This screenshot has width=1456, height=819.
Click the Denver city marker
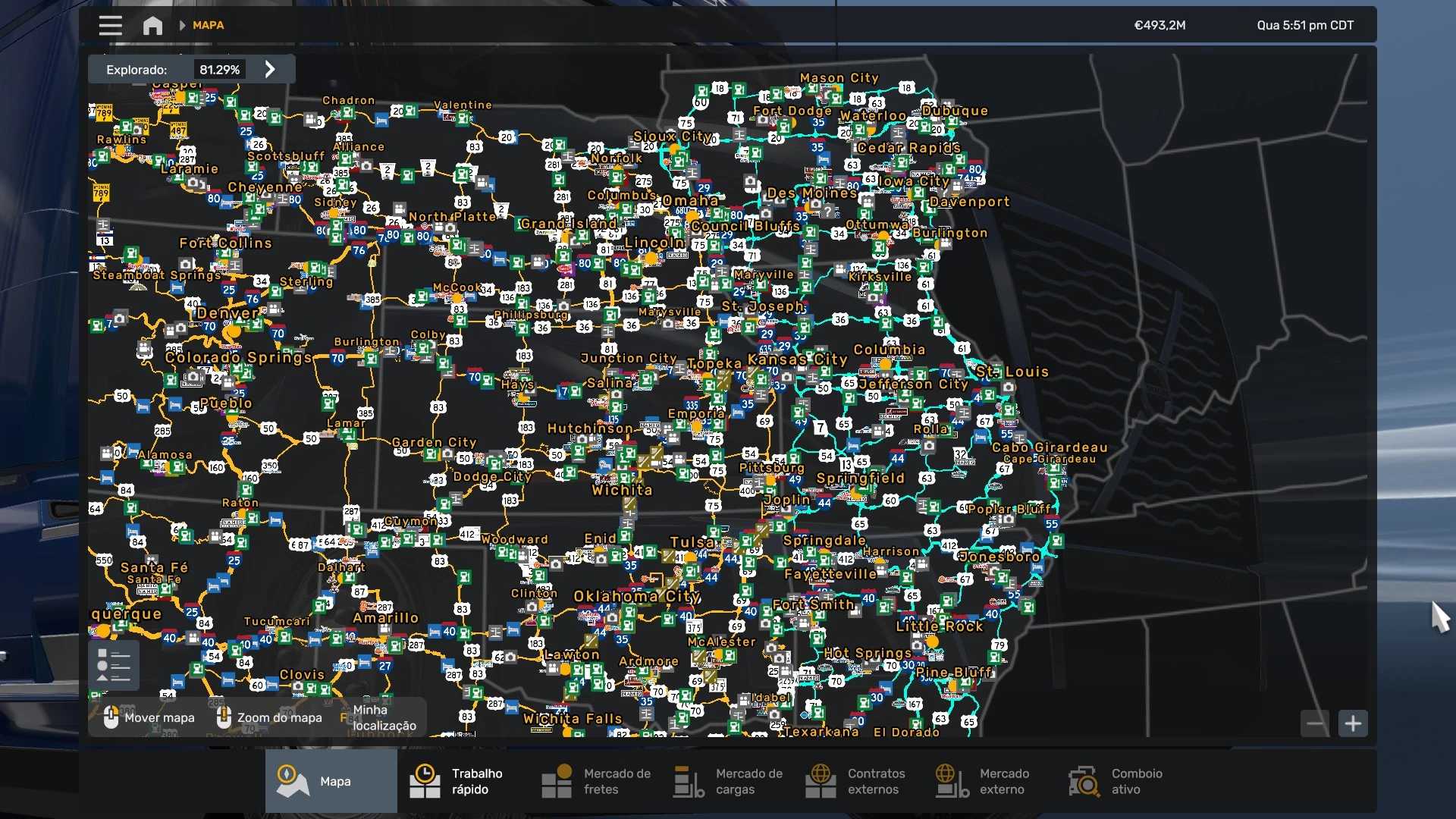232,331
